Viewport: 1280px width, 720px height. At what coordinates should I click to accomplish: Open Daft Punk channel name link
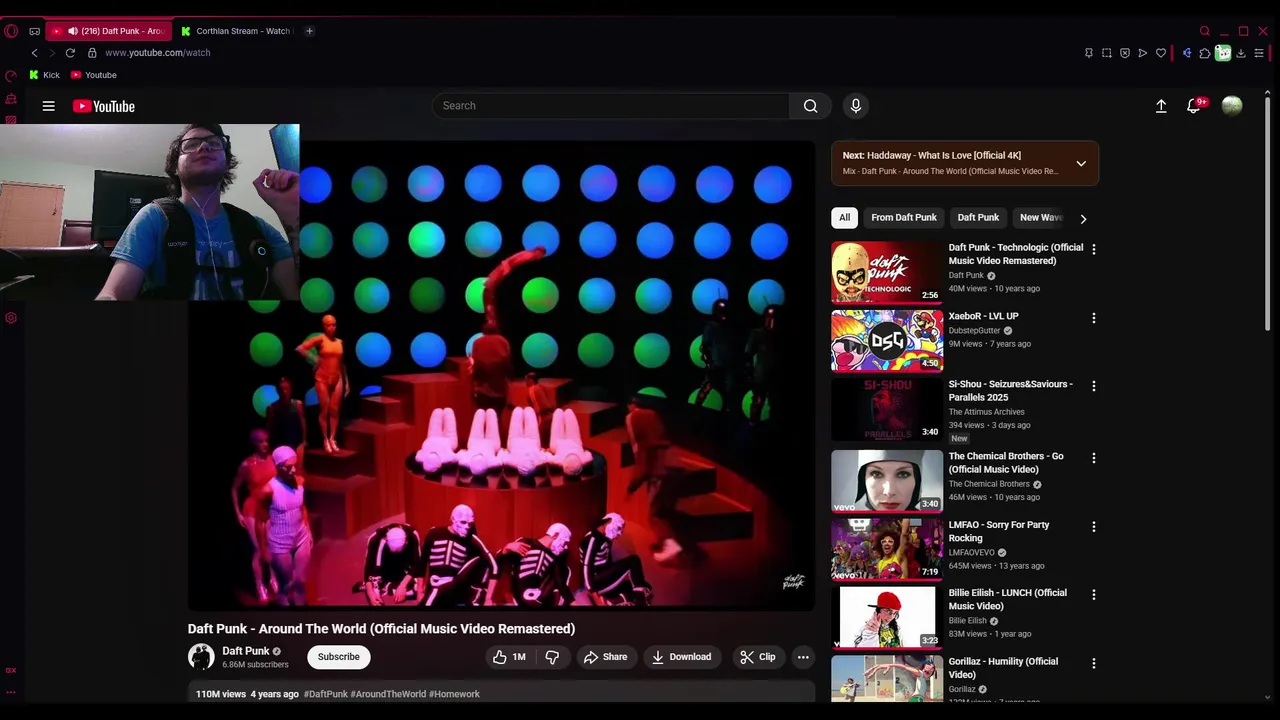(x=246, y=651)
